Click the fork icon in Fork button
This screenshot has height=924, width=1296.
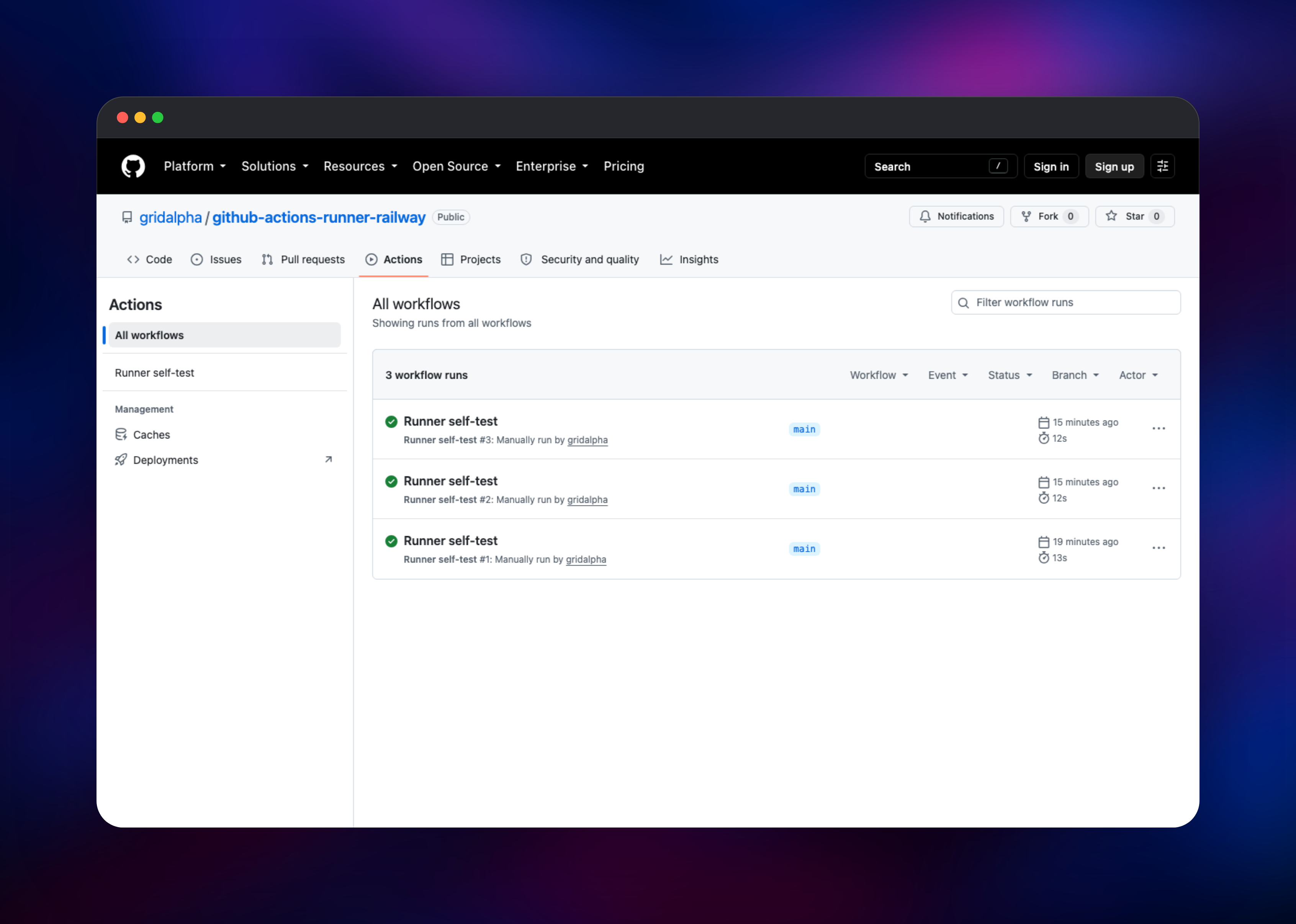tap(1026, 216)
